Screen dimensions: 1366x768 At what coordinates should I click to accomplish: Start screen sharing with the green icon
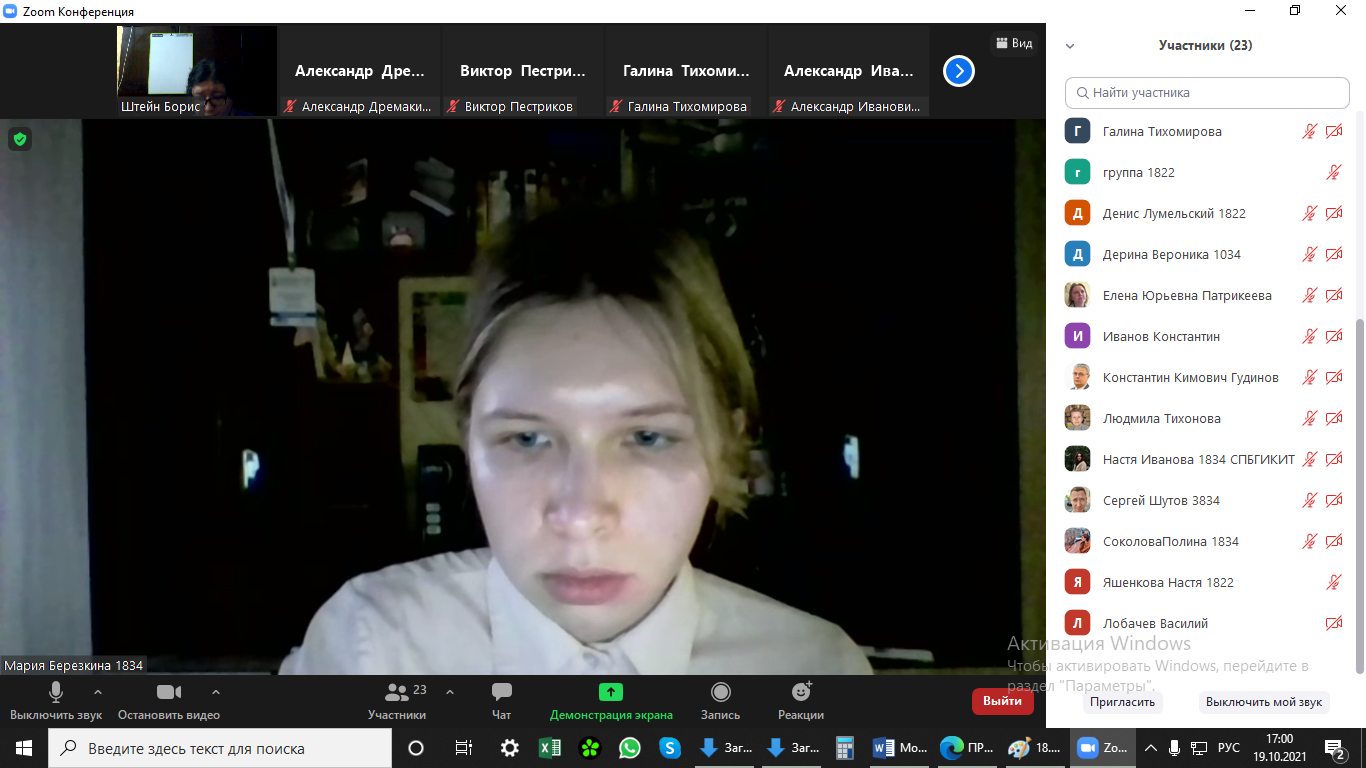[611, 692]
